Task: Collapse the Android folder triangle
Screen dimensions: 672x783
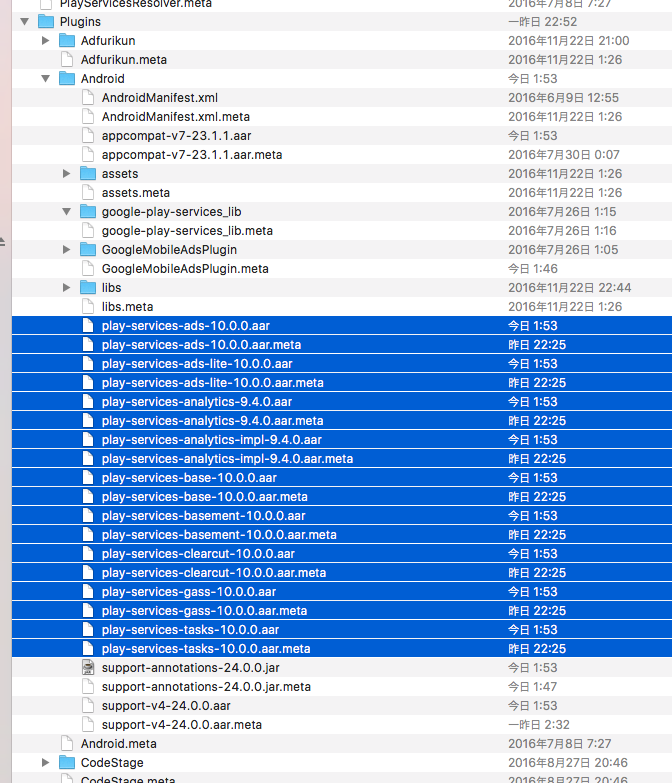Action: click(x=45, y=78)
